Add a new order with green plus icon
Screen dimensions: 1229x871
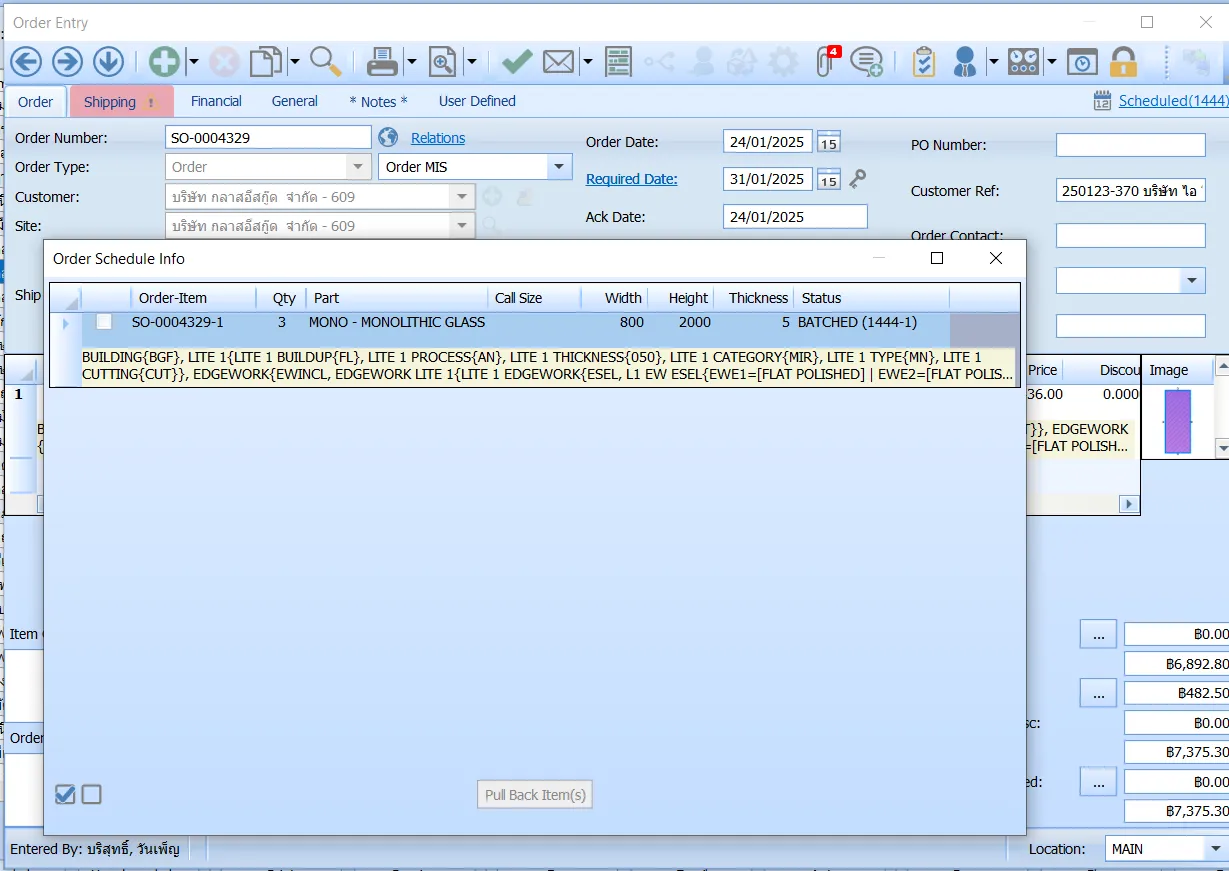(x=164, y=62)
